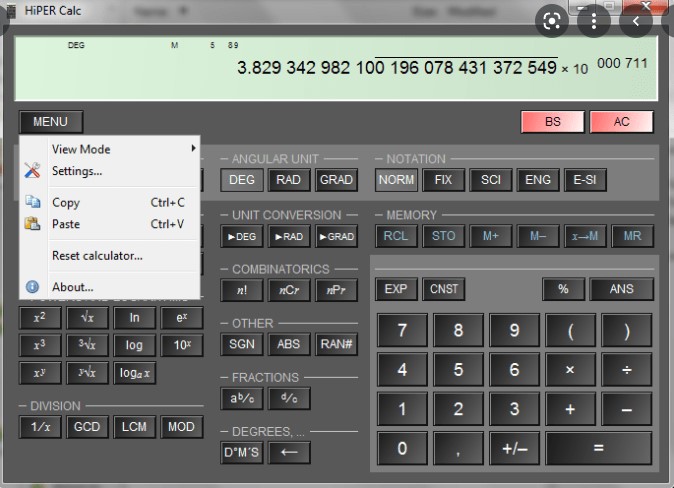This screenshot has width=674, height=488.
Task: Click the wrench Settings icon
Action: point(32,170)
